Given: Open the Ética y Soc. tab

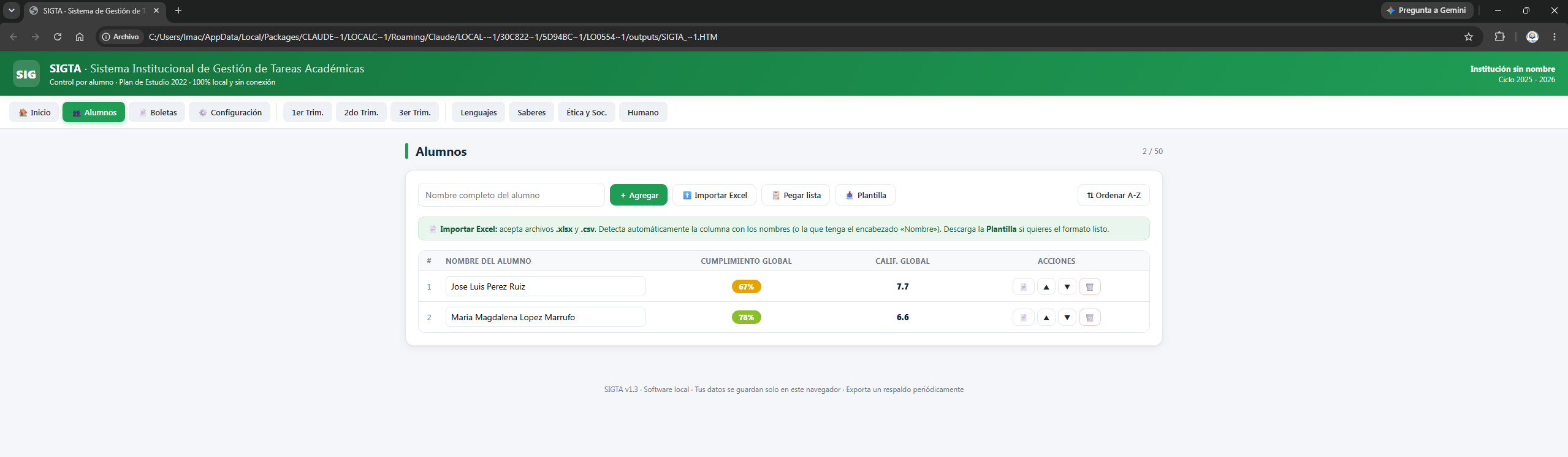Looking at the screenshot, I should click(587, 112).
